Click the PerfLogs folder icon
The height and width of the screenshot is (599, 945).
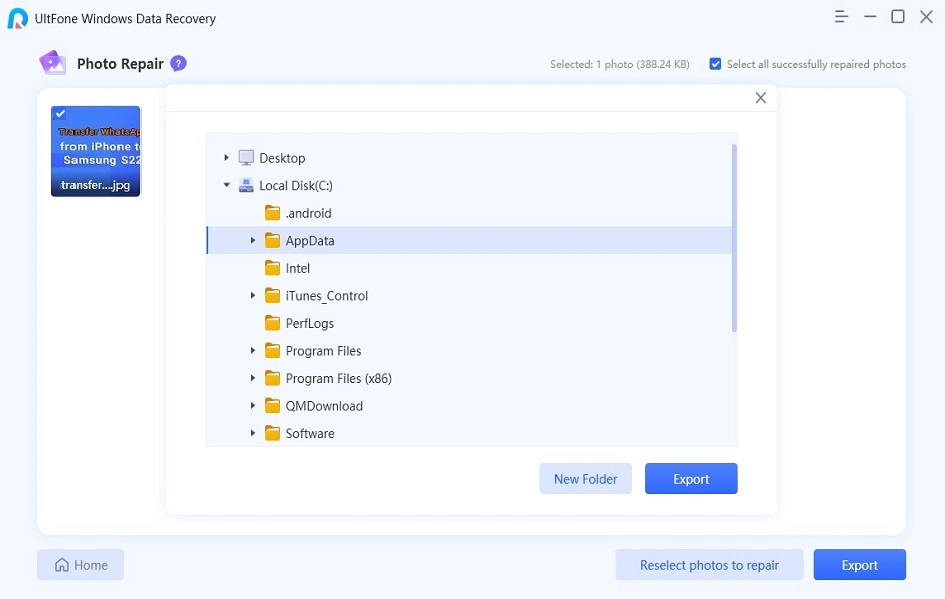(272, 323)
